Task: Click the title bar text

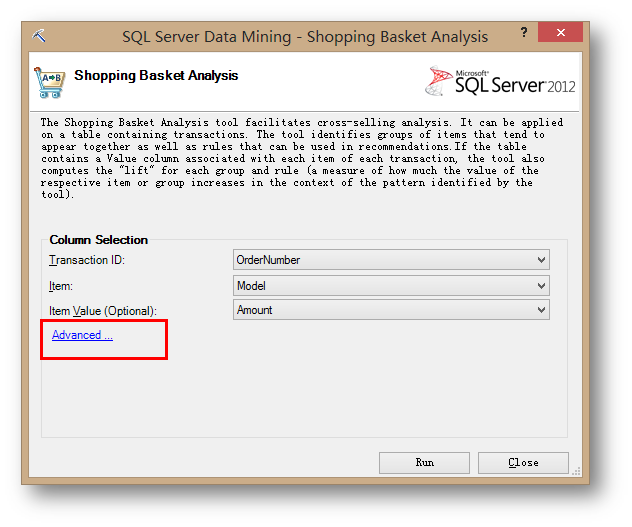Action: pos(305,37)
